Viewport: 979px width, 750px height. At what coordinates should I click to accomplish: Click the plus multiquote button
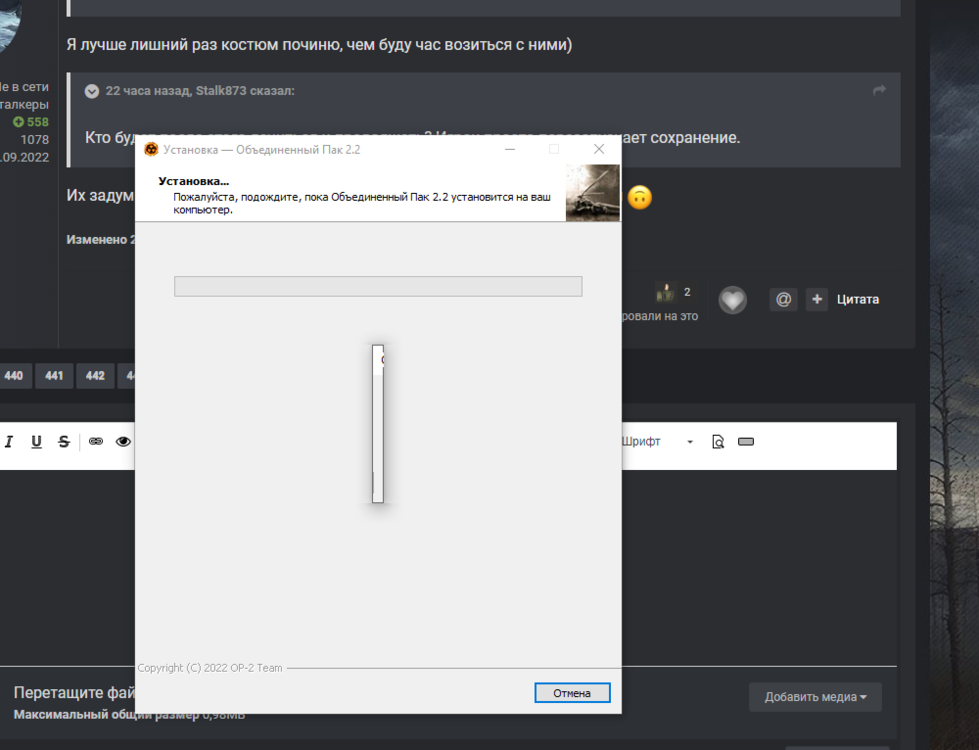click(817, 300)
